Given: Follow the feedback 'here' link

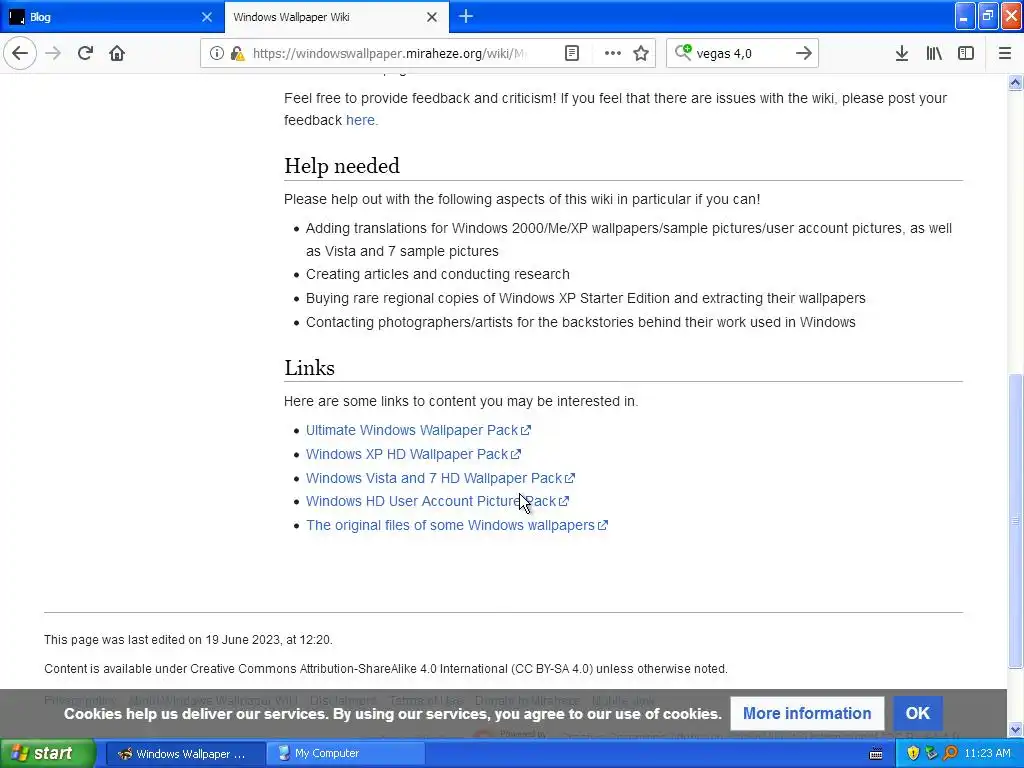Looking at the screenshot, I should click(x=360, y=120).
